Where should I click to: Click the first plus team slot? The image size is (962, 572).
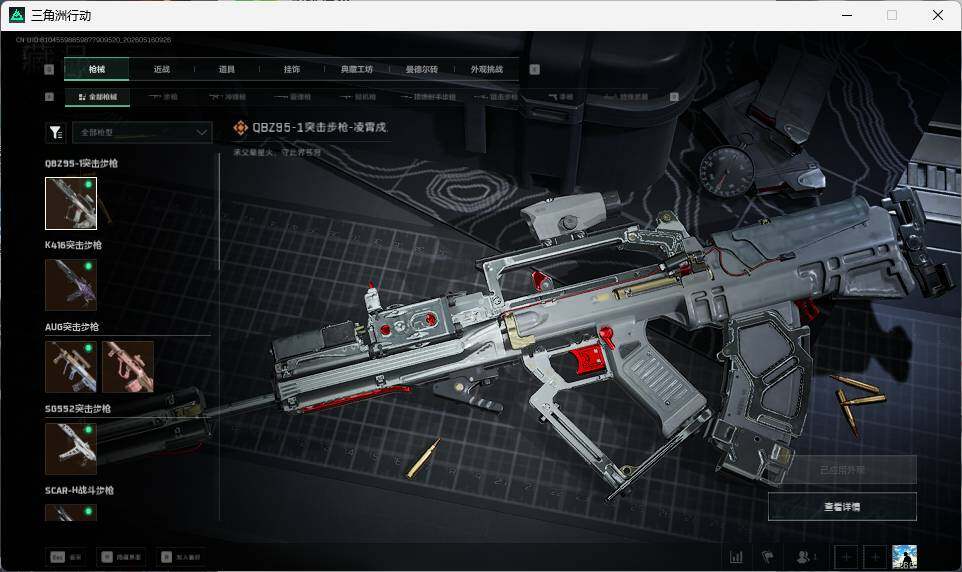point(846,557)
